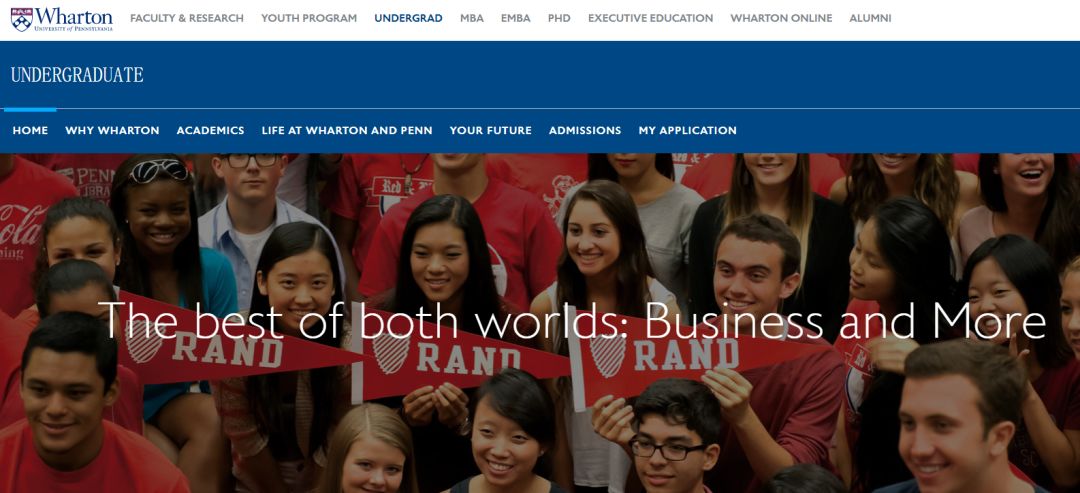Viewport: 1080px width, 493px height.
Task: Open the Wharton Online link
Action: (x=781, y=19)
